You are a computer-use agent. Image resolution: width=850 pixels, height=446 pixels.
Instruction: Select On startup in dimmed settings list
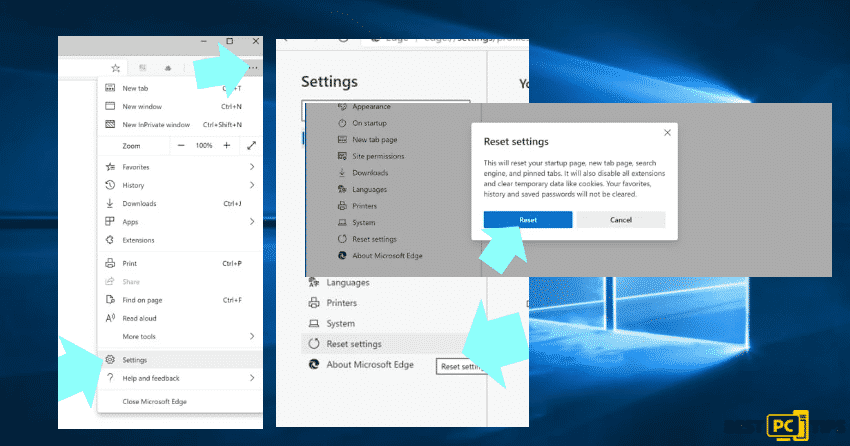[369, 123]
